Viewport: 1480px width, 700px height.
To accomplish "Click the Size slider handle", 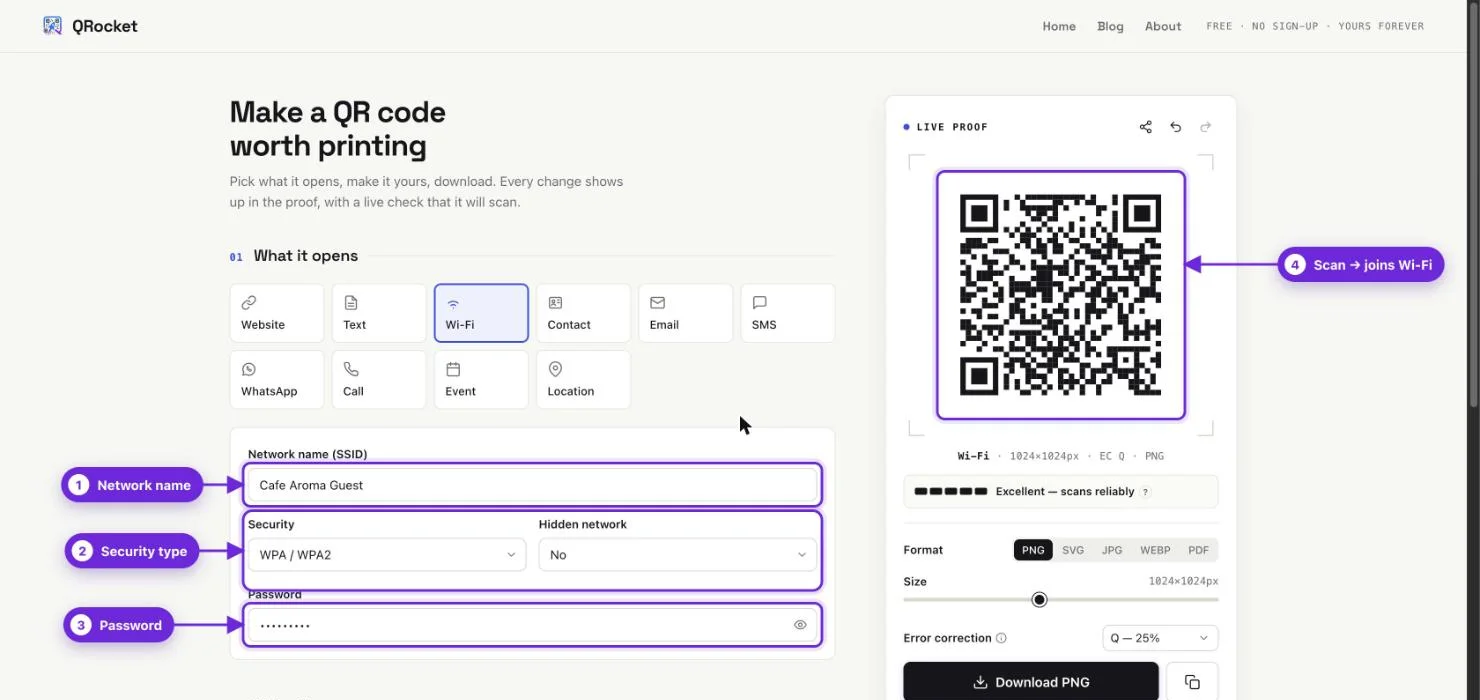I will point(1039,600).
